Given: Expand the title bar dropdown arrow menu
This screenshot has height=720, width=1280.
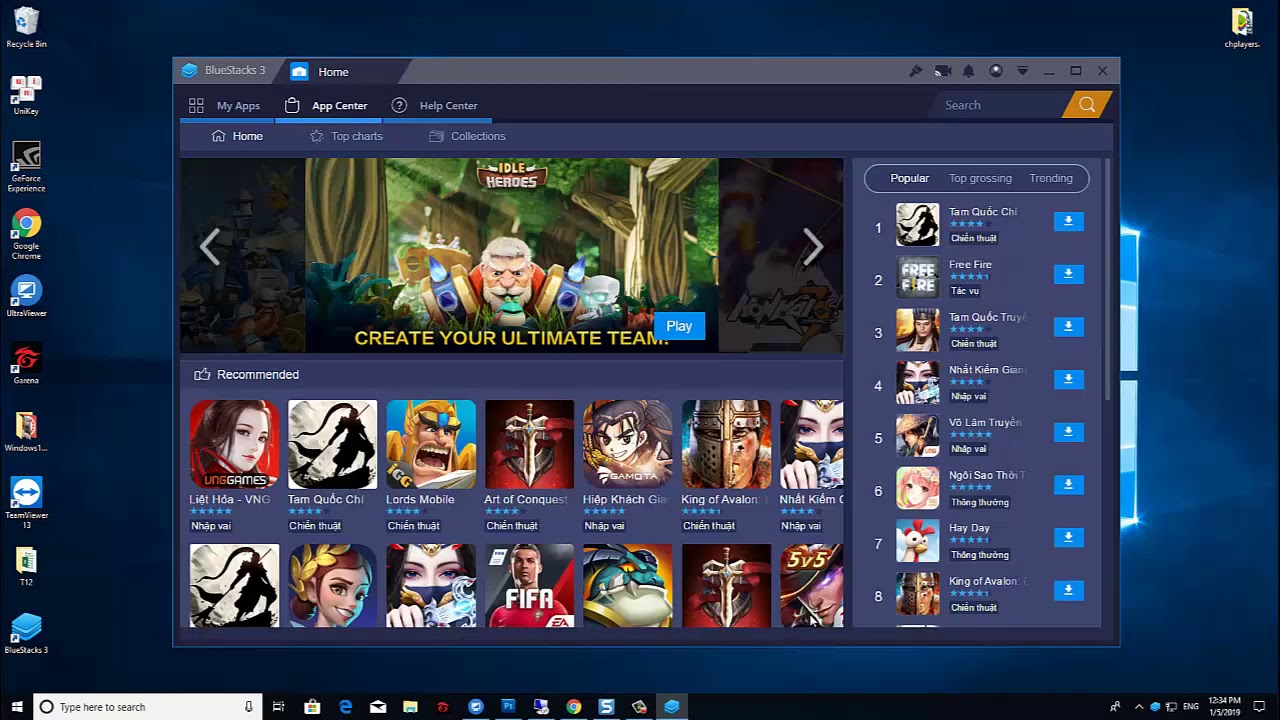Looking at the screenshot, I should point(1022,71).
